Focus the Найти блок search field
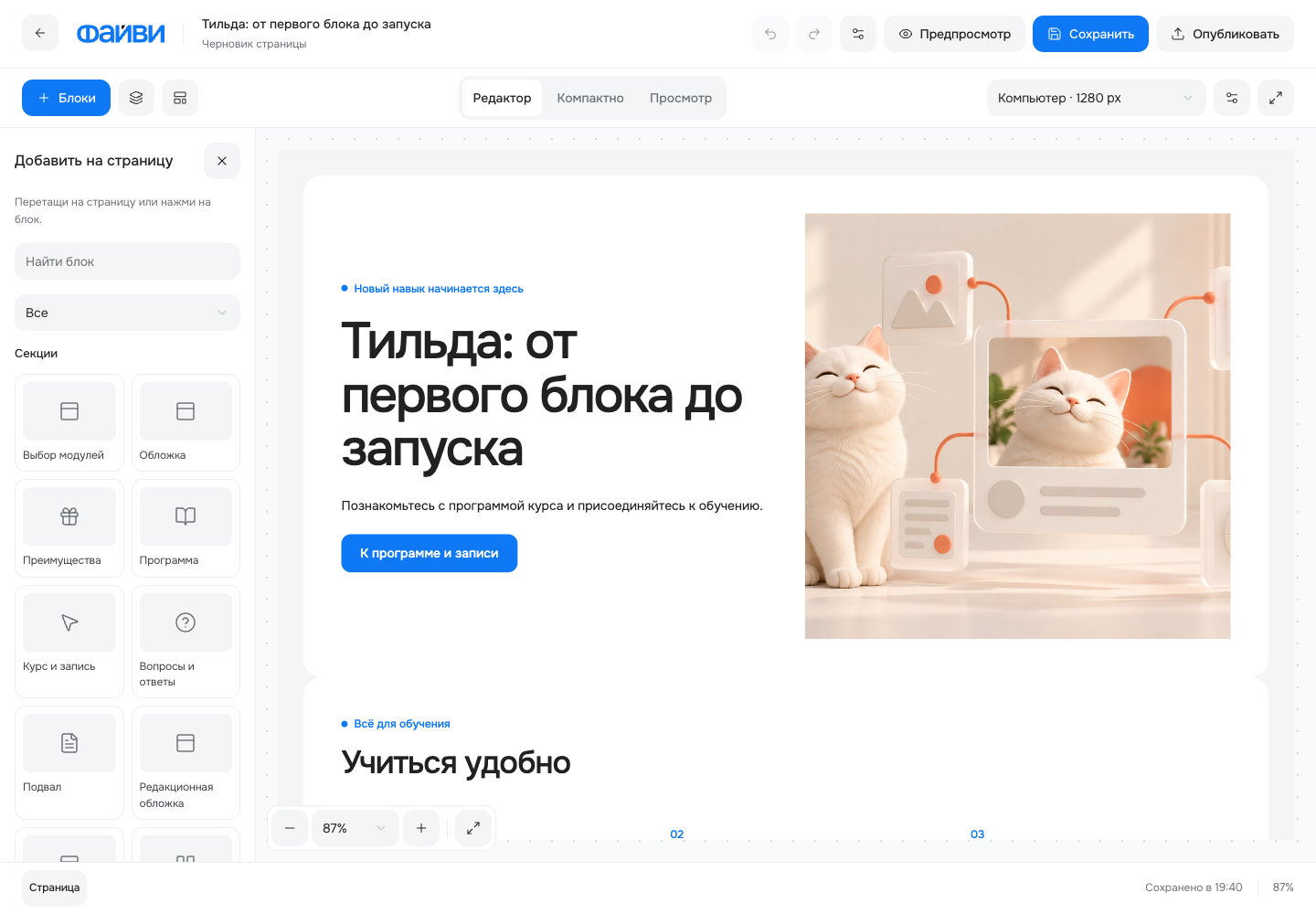Viewport: 1316px width, 914px height. [x=127, y=261]
